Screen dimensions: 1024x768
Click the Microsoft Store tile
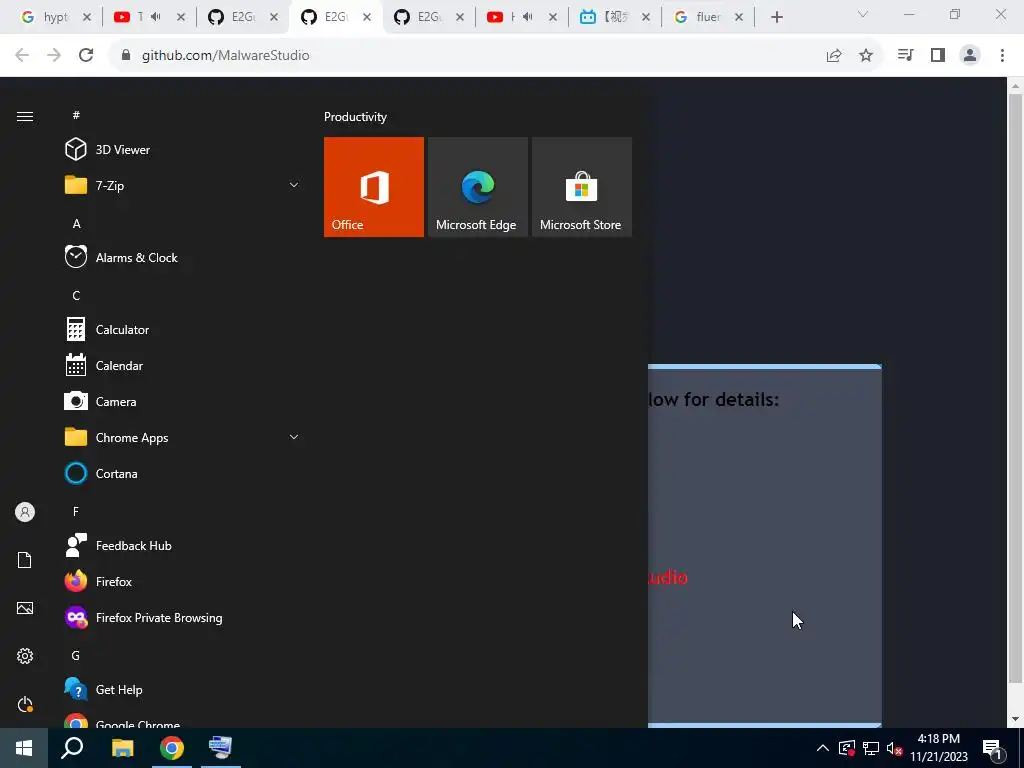coord(582,187)
